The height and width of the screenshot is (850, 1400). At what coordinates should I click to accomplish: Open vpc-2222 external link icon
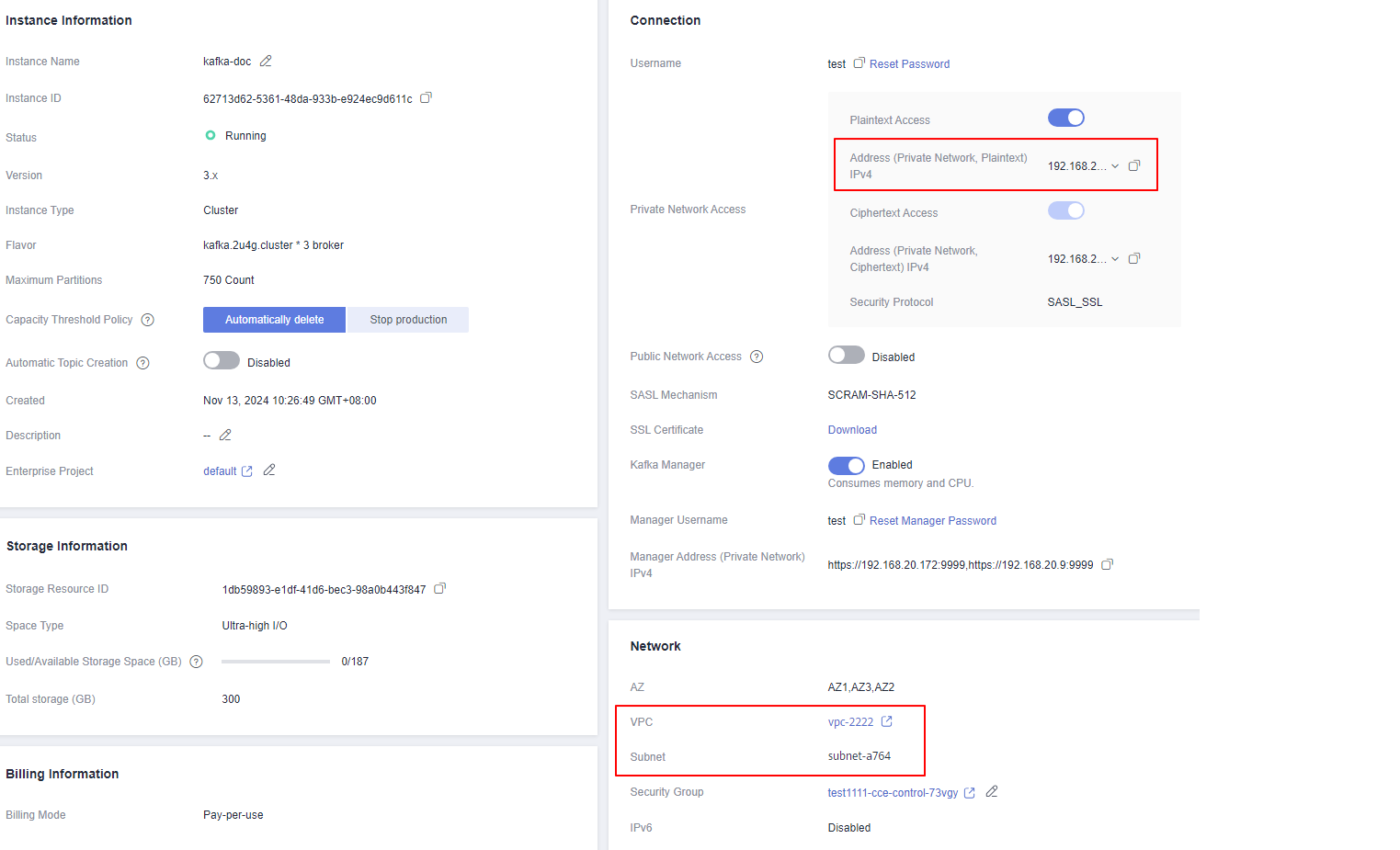tap(886, 721)
